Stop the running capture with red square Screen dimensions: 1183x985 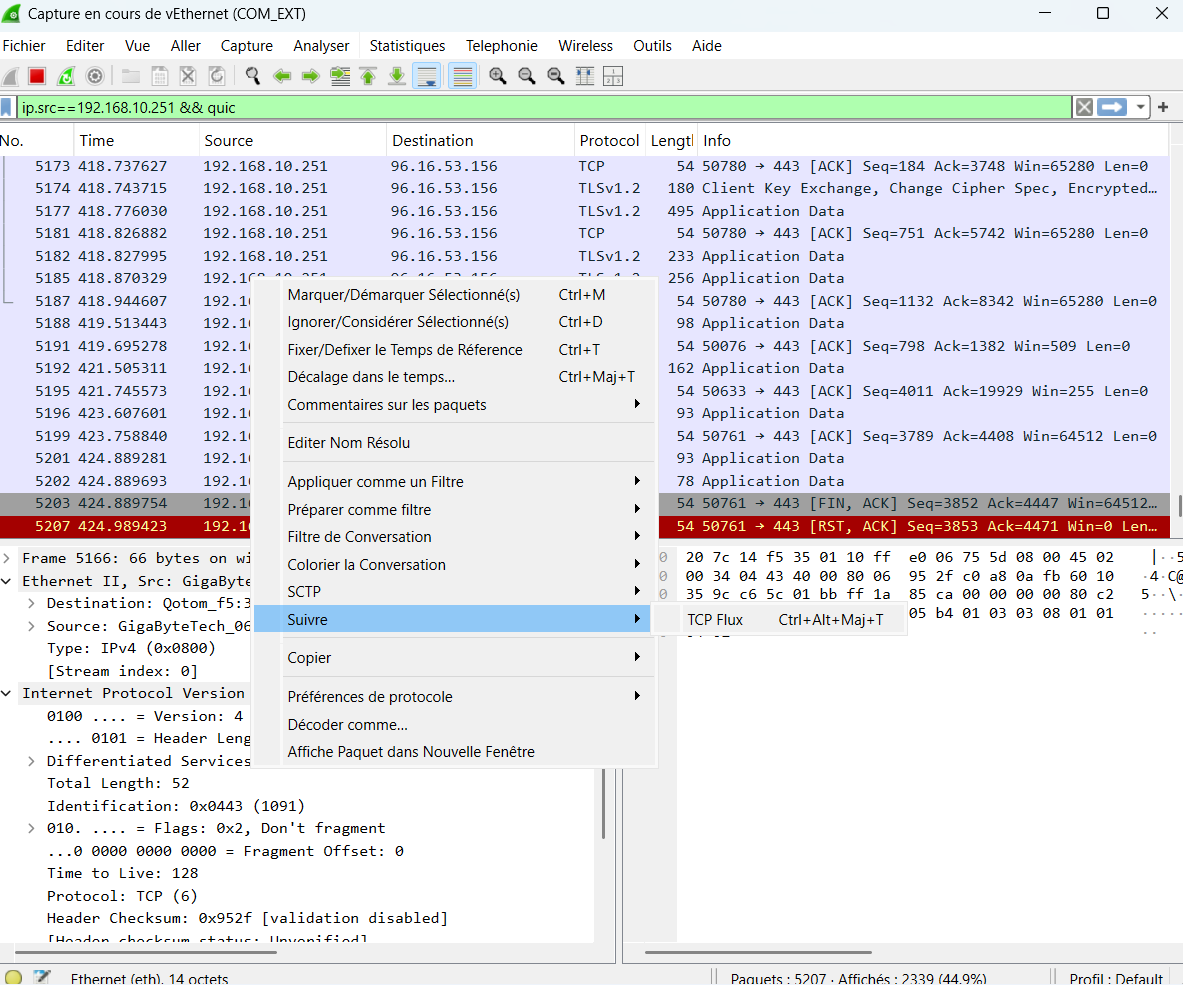tap(37, 76)
